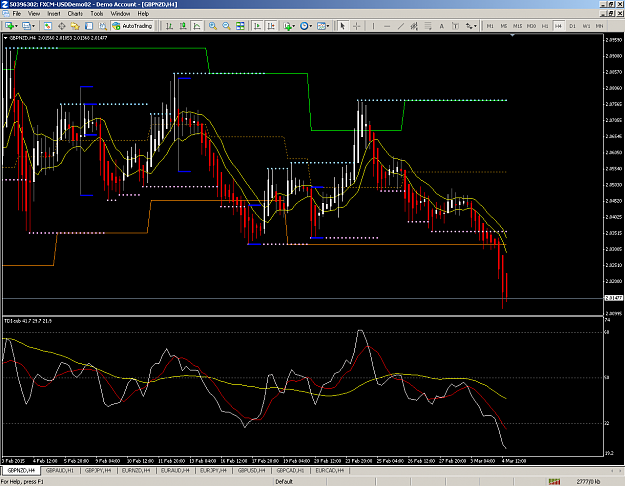Screen dimensions: 625x486
Task: Switch to the GBPAUD,H1 chart tab
Action: coord(59,470)
